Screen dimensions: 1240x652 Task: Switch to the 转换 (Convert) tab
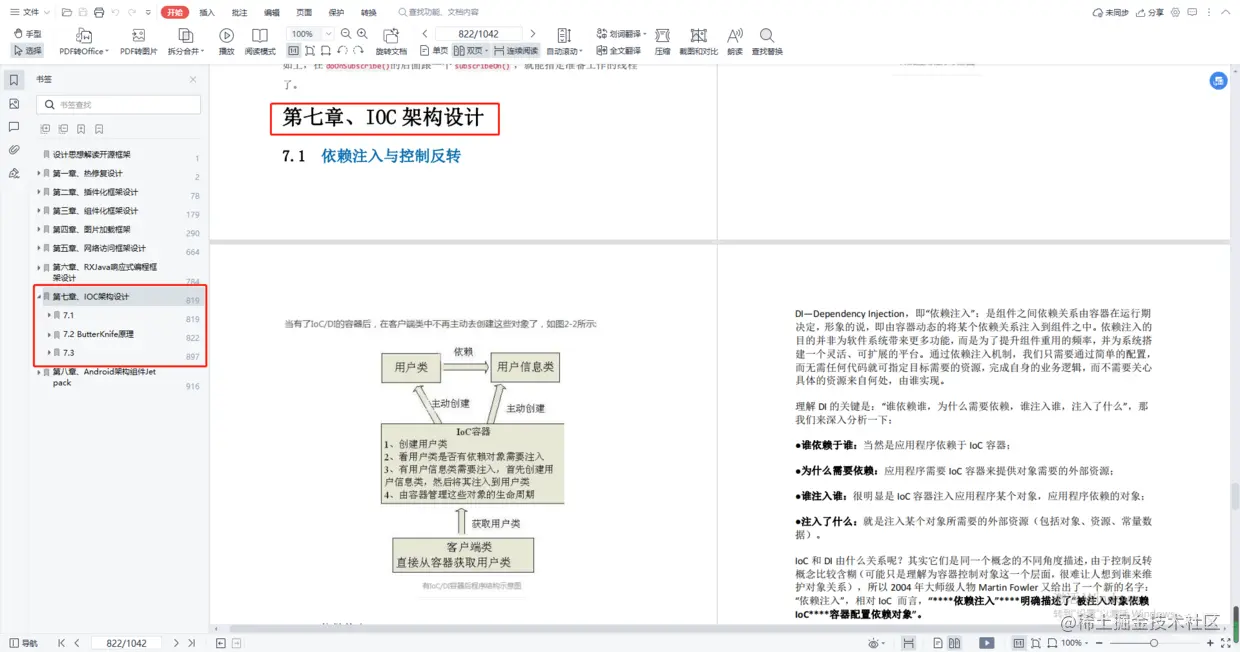369,12
